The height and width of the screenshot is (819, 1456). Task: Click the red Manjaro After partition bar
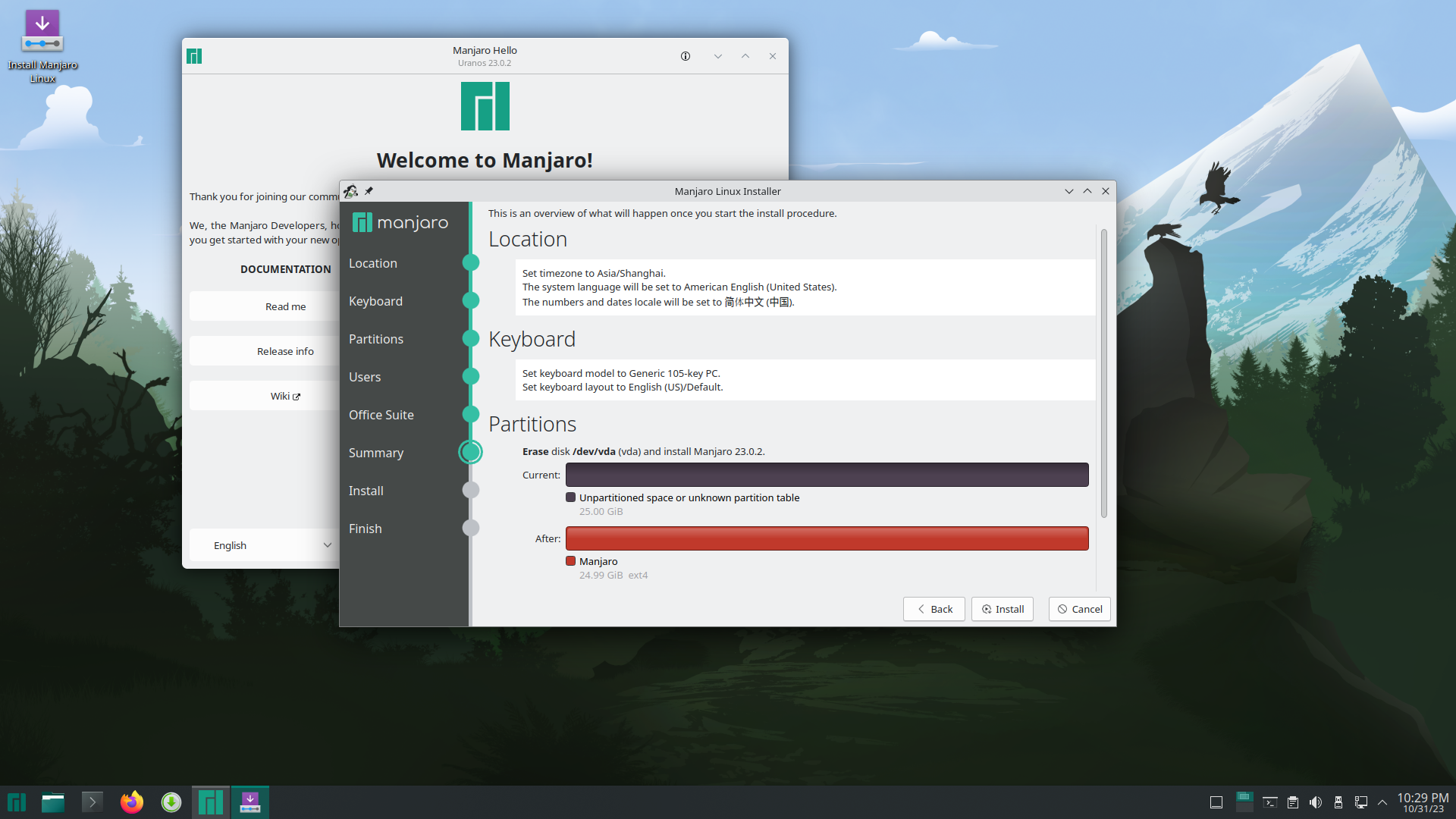tap(827, 538)
